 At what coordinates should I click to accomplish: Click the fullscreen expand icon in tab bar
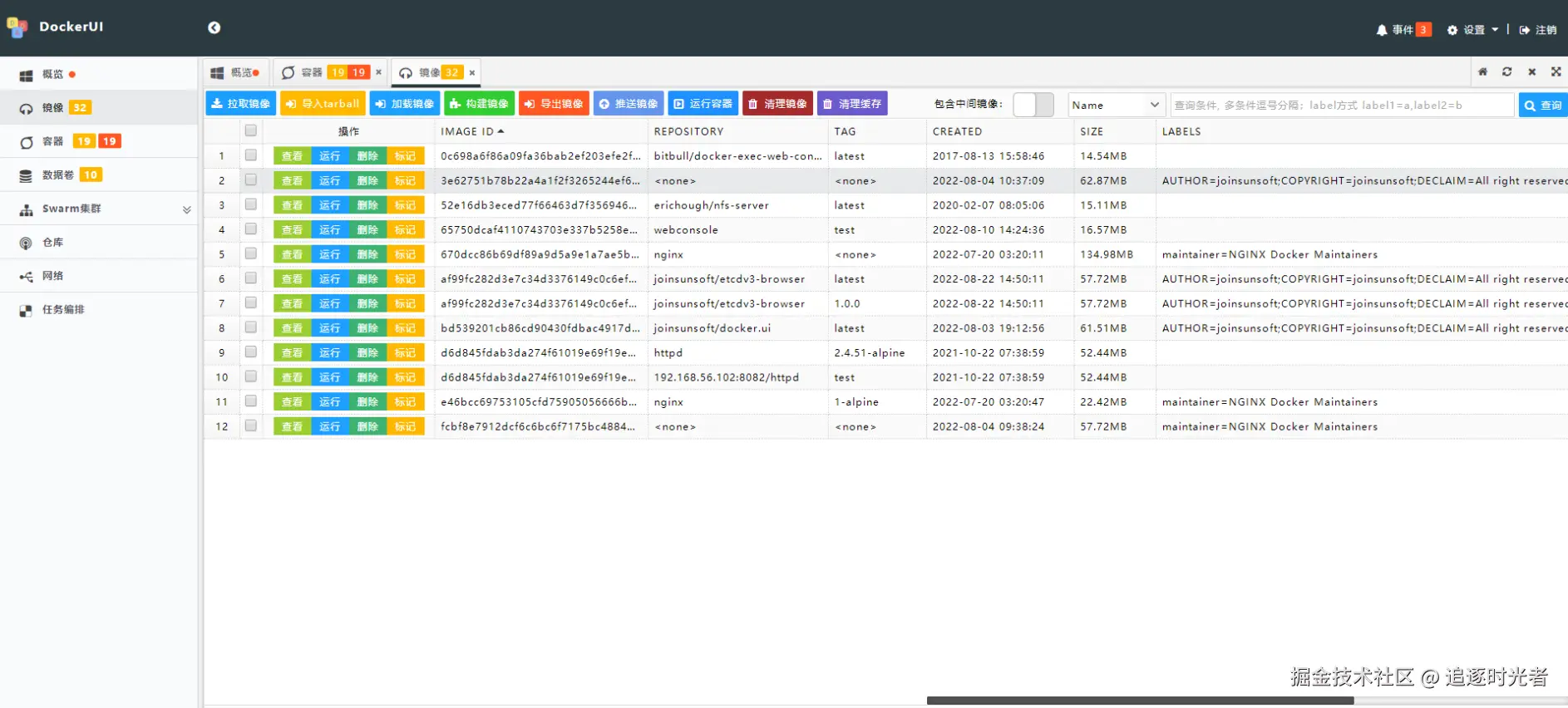coord(1556,72)
